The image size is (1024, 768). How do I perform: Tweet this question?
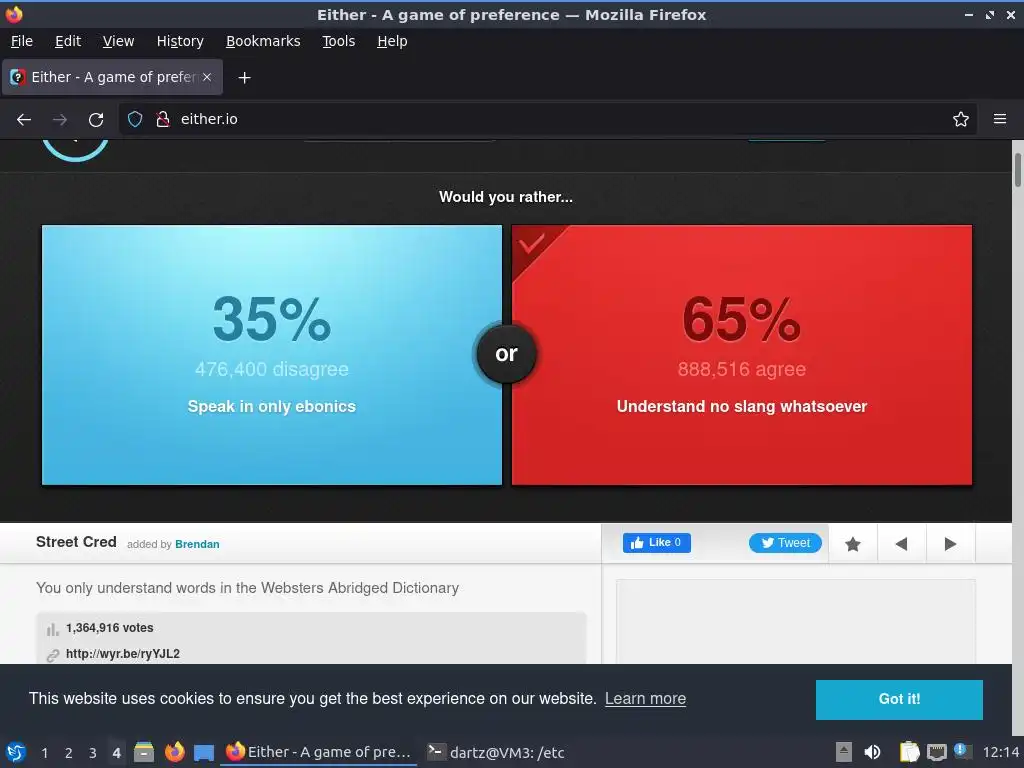coord(785,543)
